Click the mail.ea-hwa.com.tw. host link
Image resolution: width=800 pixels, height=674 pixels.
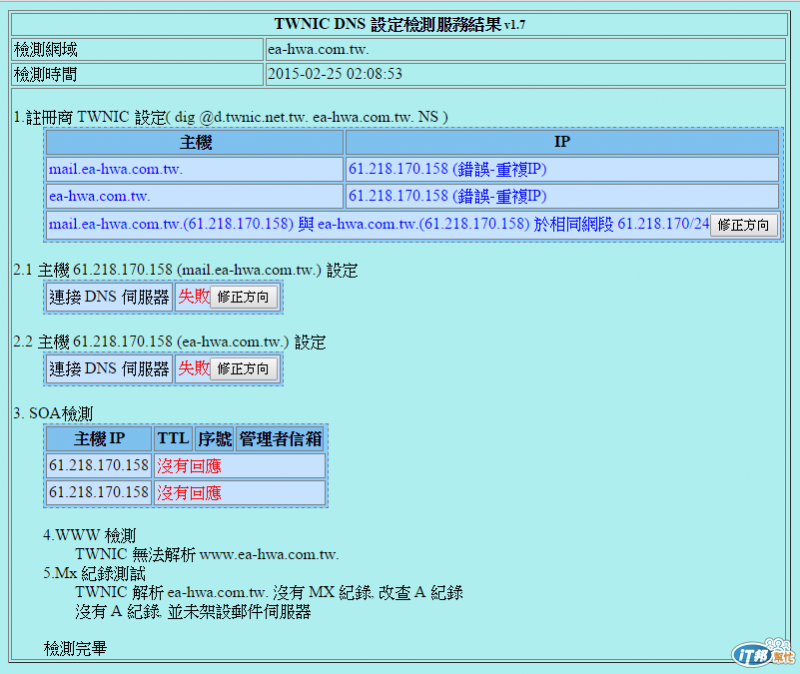[x=115, y=169]
